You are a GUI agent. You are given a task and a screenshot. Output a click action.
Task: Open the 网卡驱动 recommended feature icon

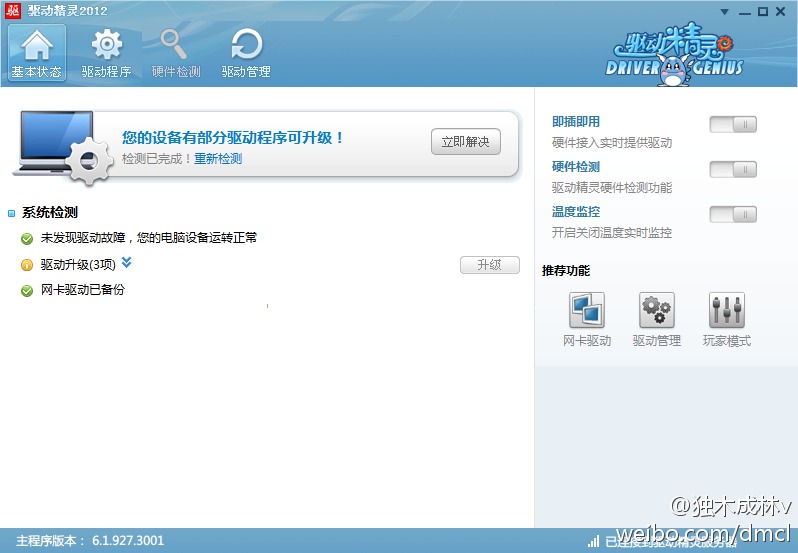pyautogui.click(x=587, y=310)
